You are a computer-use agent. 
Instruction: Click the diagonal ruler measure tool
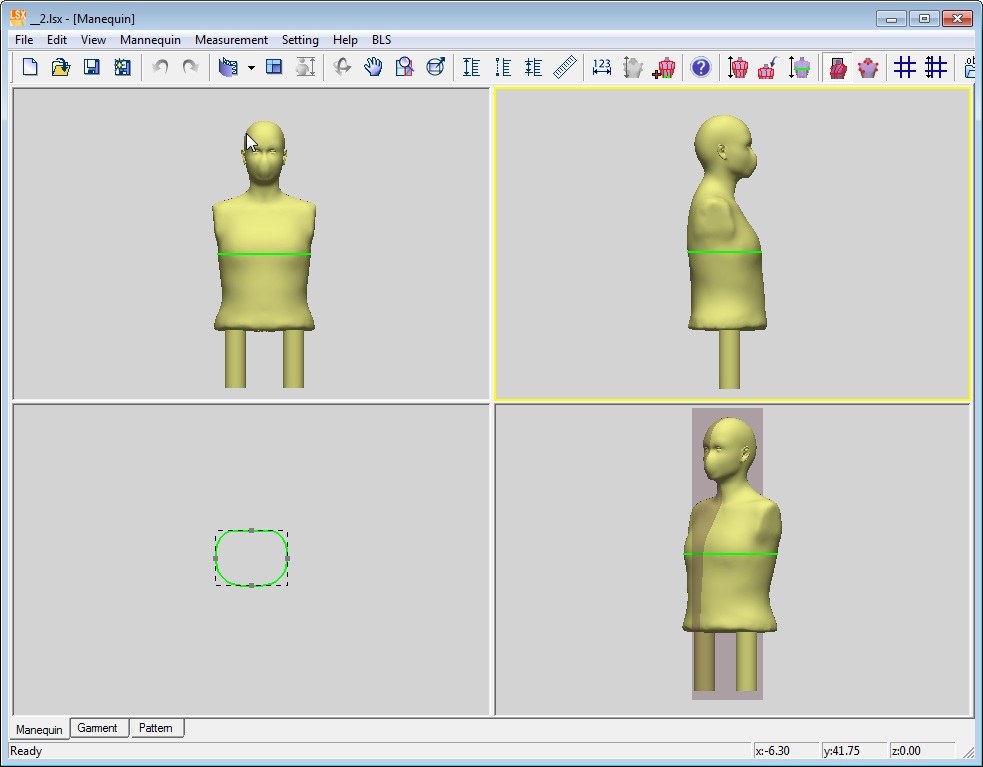pyautogui.click(x=565, y=67)
